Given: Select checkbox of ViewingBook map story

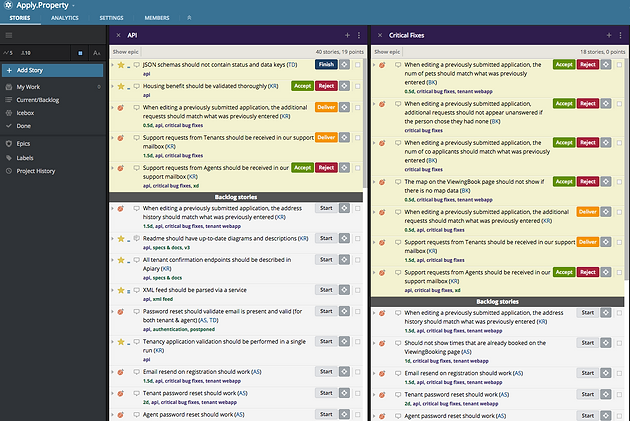Looking at the screenshot, I should 619,182.
